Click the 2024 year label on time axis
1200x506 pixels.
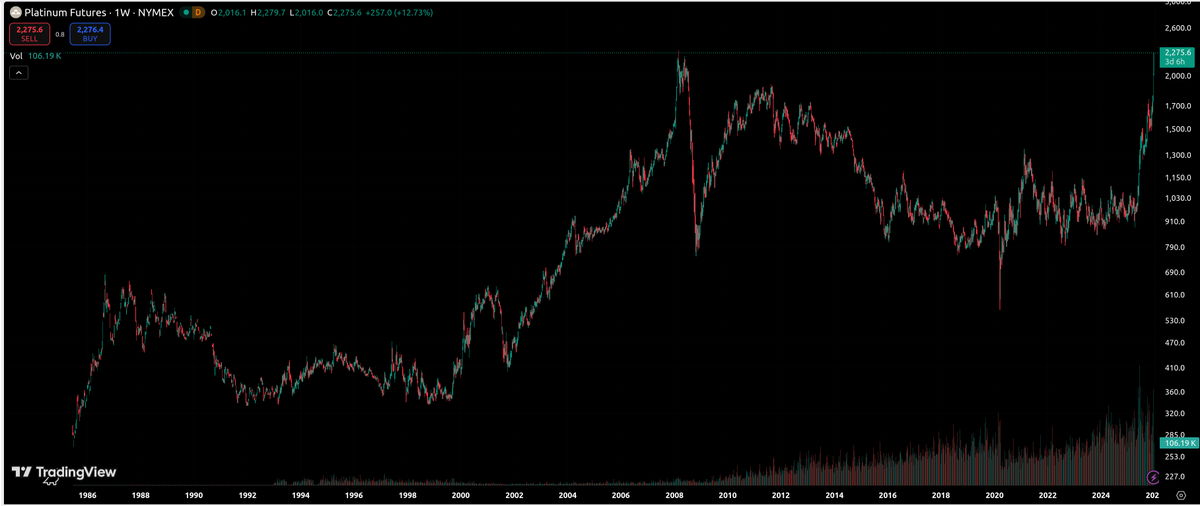click(x=1100, y=495)
